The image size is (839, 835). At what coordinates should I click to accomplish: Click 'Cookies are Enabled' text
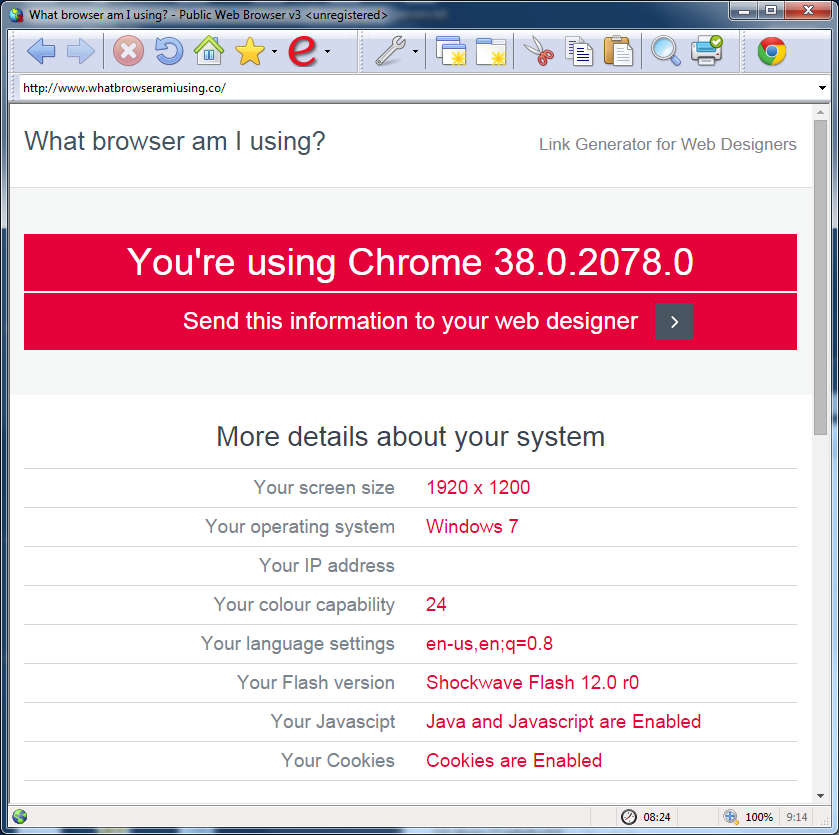tap(514, 761)
